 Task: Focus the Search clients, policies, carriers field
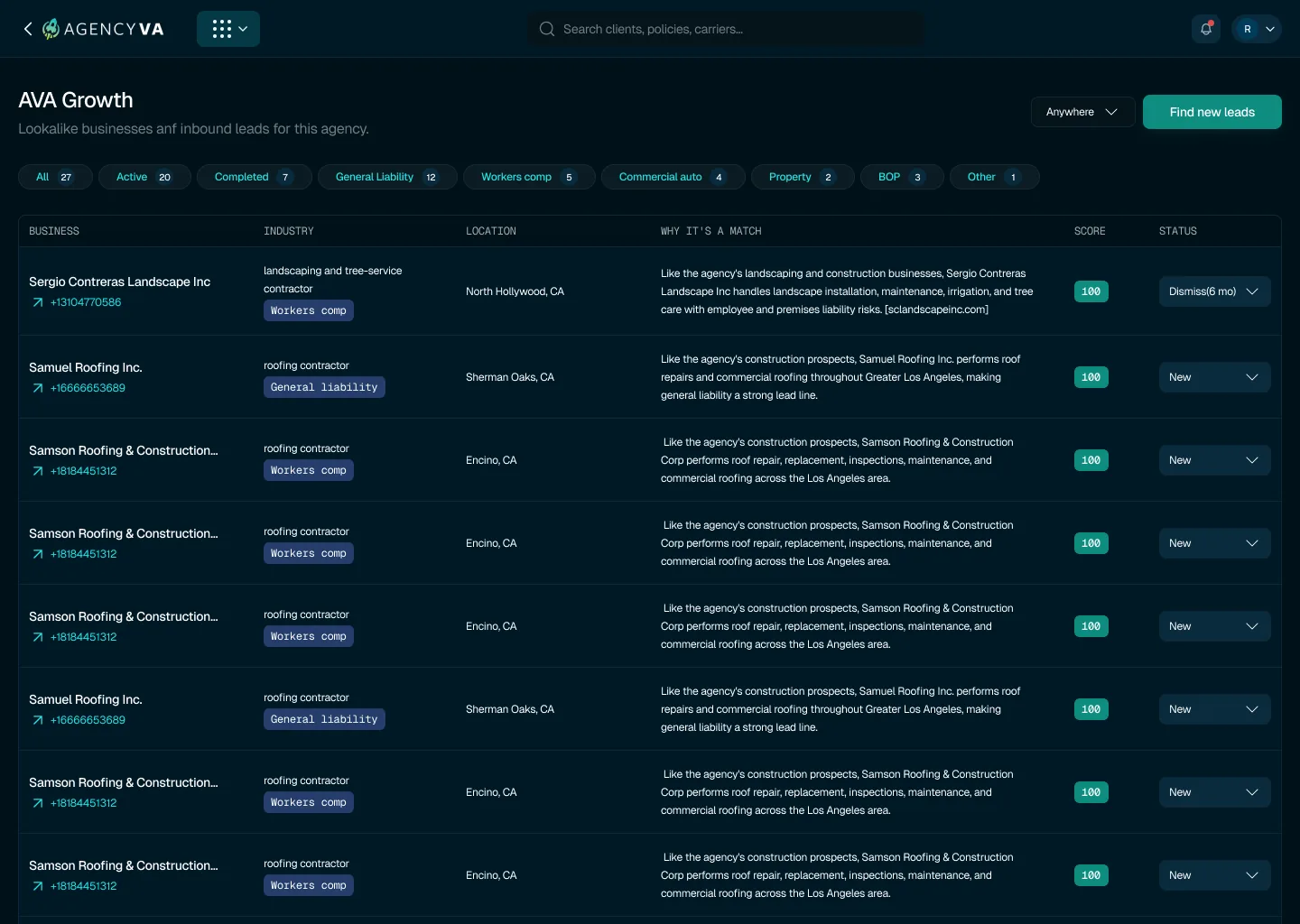(x=725, y=29)
